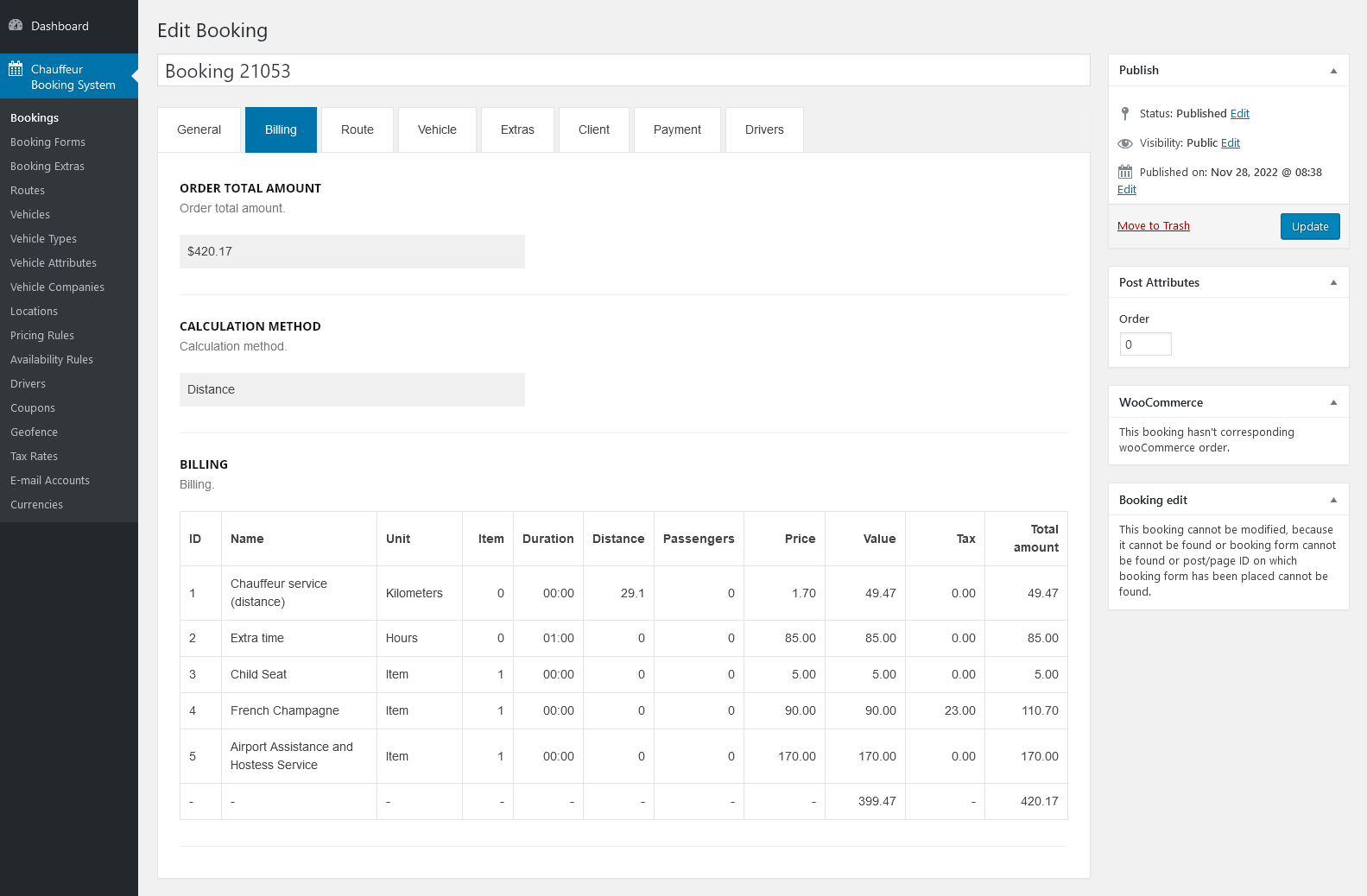Select the Drivers tab
The width and height of the screenshot is (1367, 896).
pos(764,129)
